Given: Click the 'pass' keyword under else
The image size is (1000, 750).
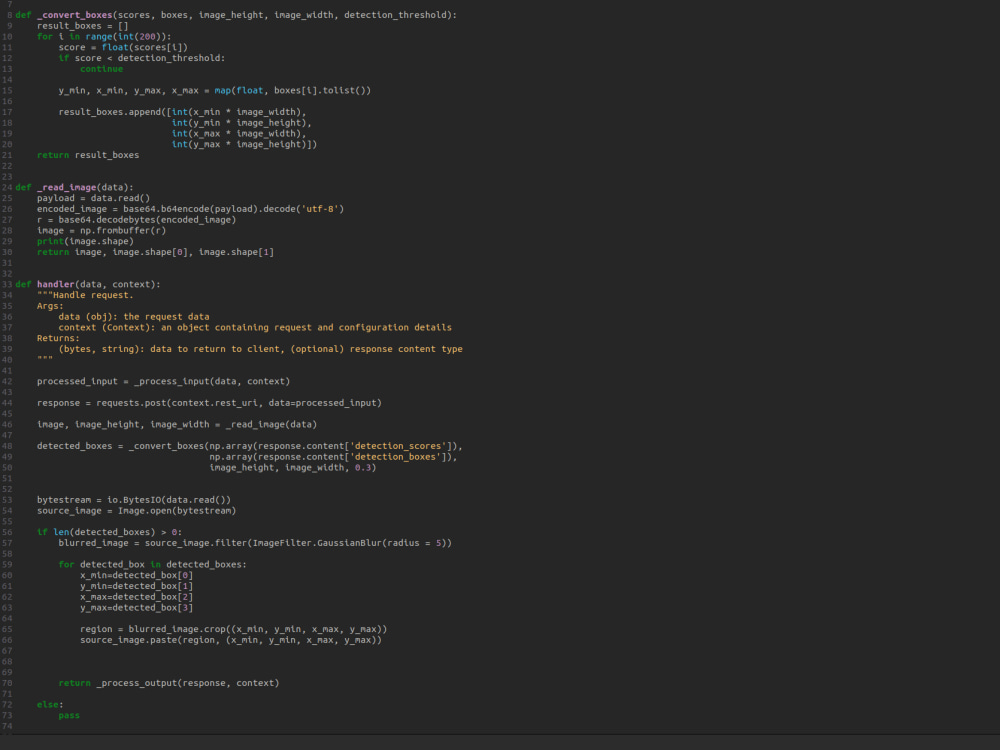Looking at the screenshot, I should [x=69, y=716].
